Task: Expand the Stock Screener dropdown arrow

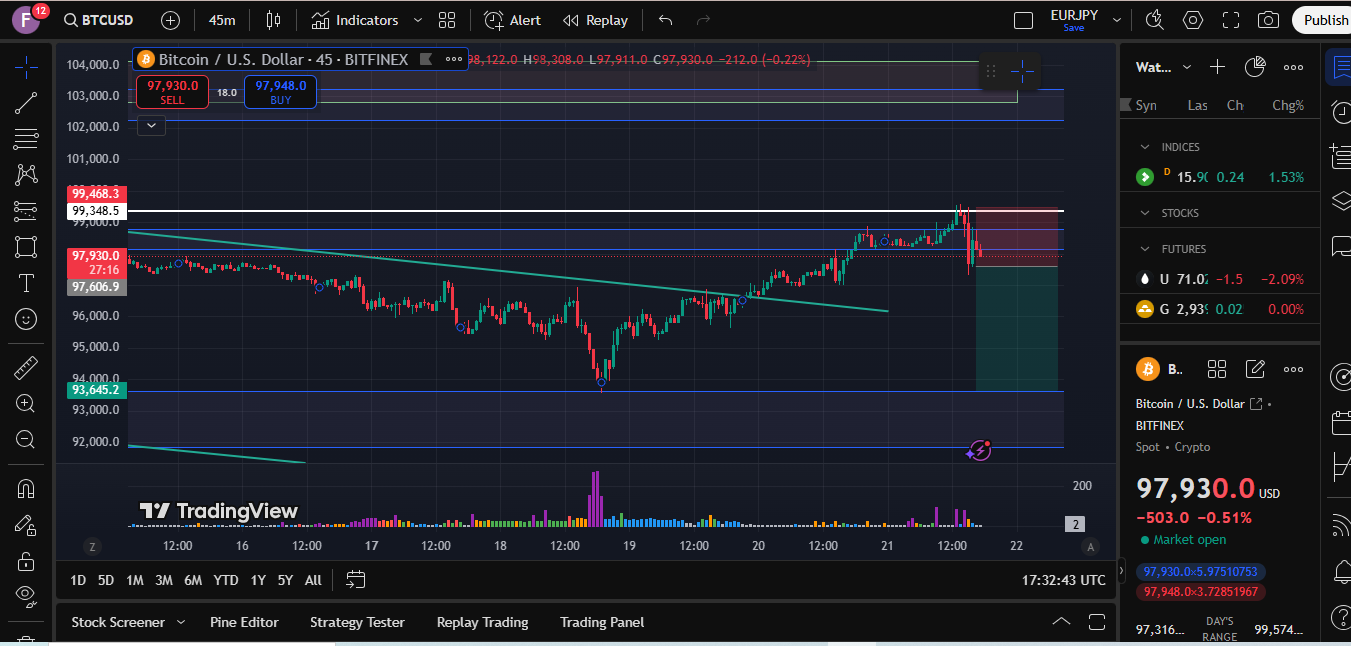Action: [x=181, y=622]
